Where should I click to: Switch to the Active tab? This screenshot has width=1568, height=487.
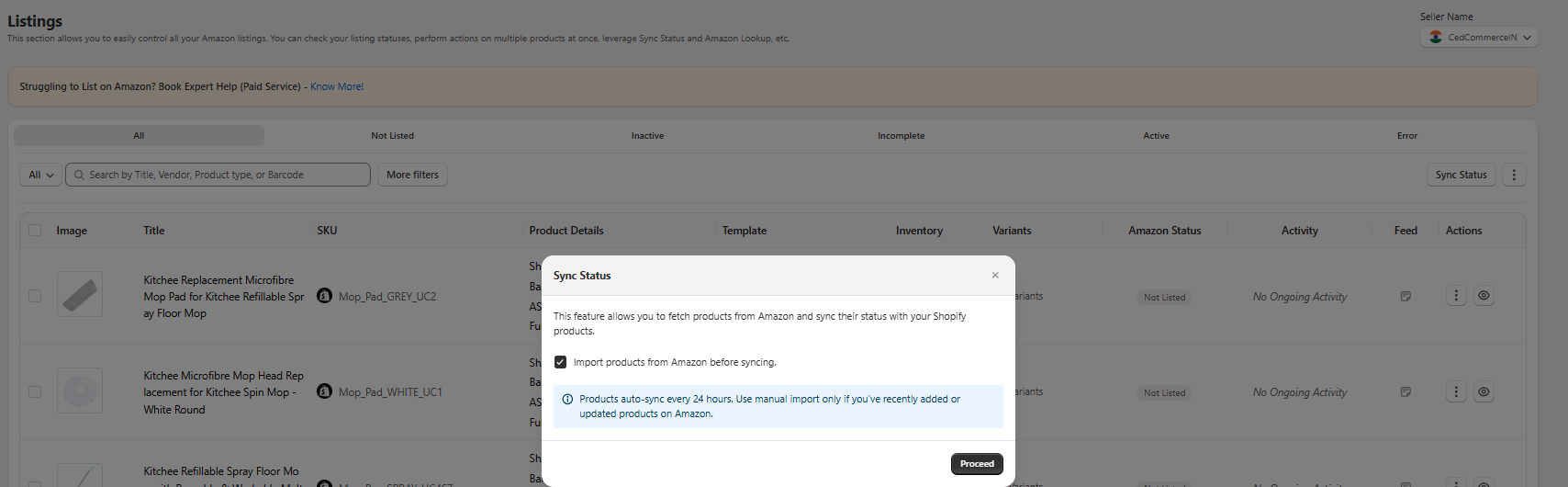pyautogui.click(x=1156, y=135)
